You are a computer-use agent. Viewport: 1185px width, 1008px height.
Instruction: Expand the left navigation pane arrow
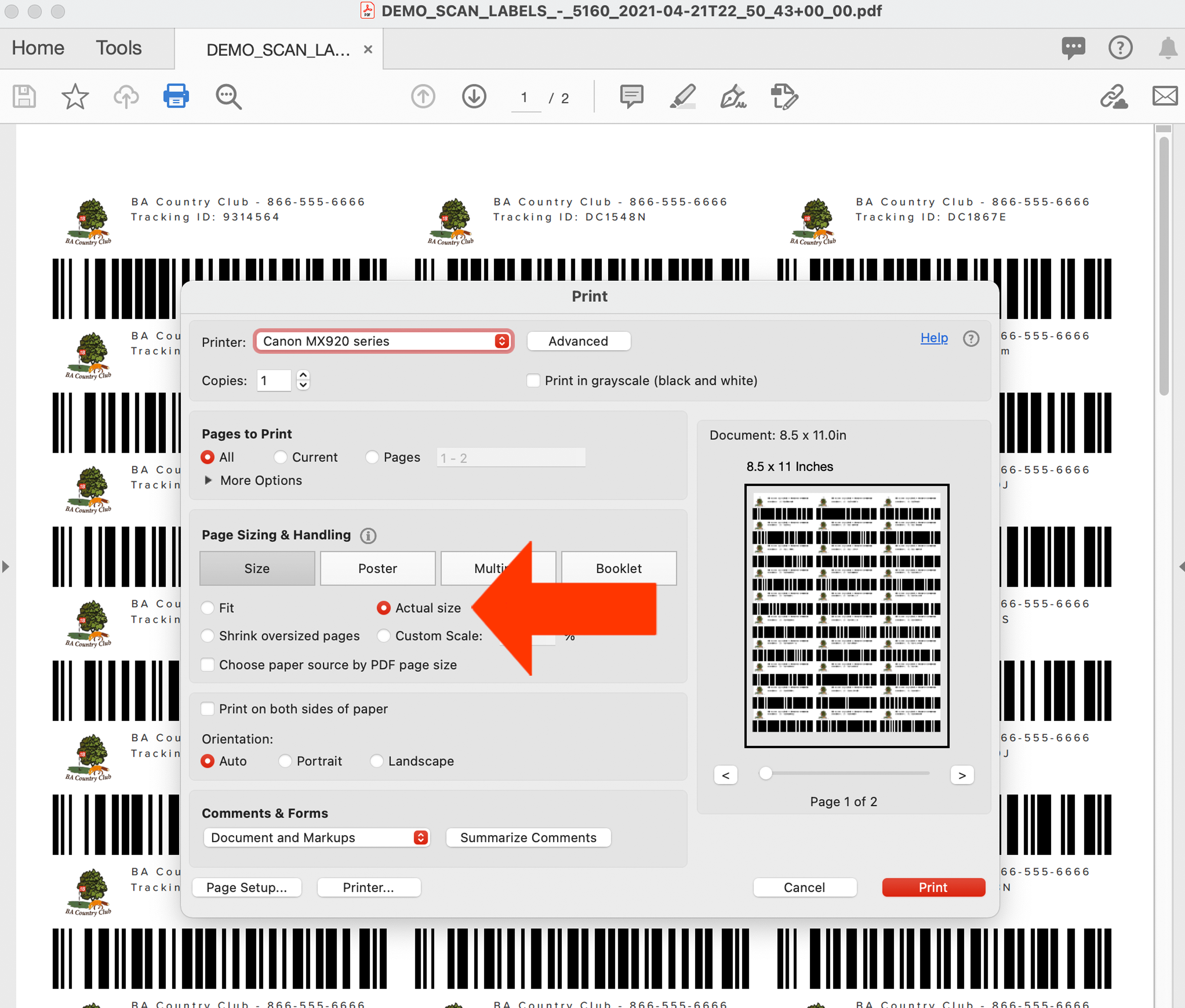[x=6, y=567]
